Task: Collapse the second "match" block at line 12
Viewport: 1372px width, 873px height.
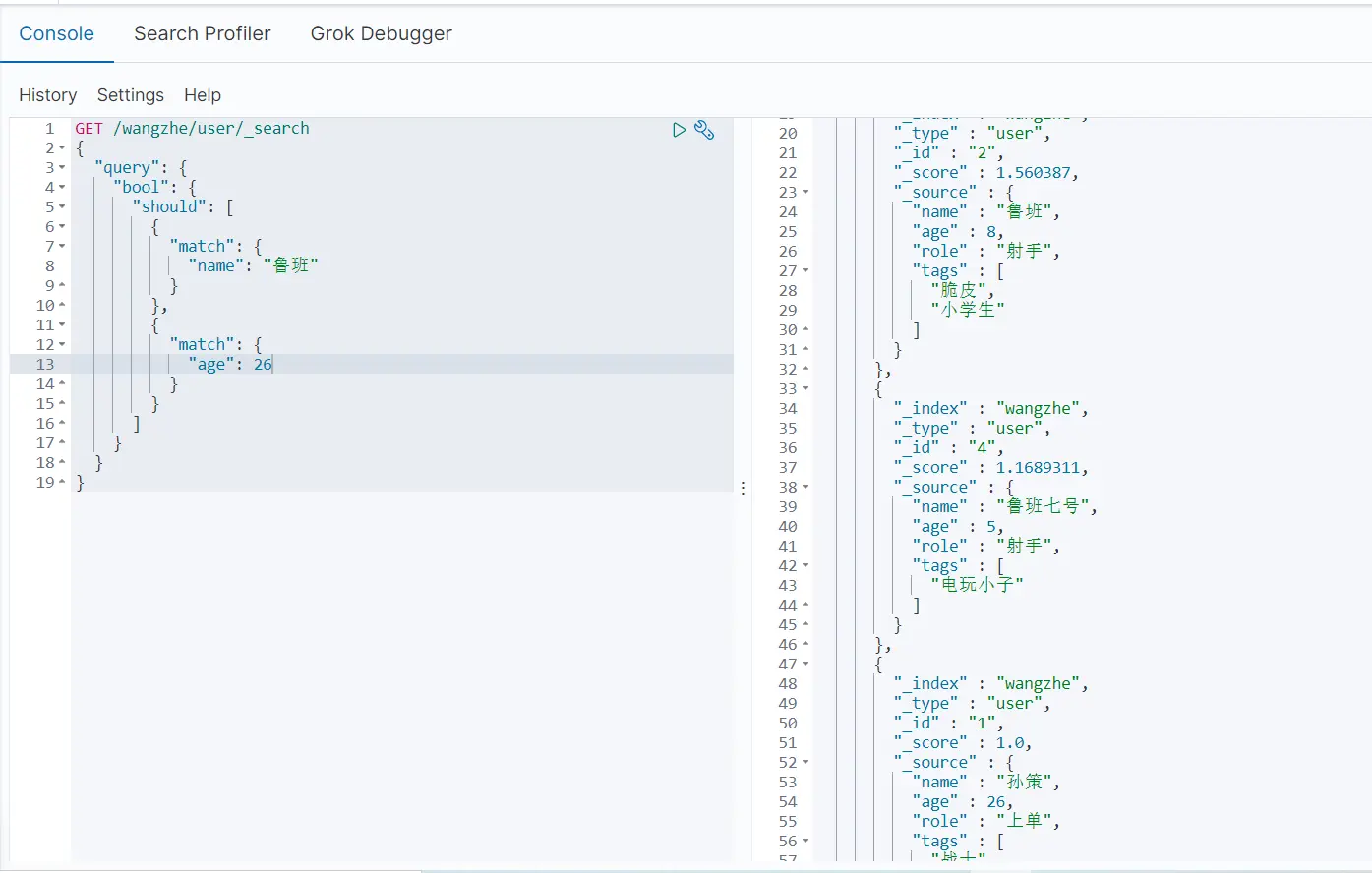Action: (62, 345)
